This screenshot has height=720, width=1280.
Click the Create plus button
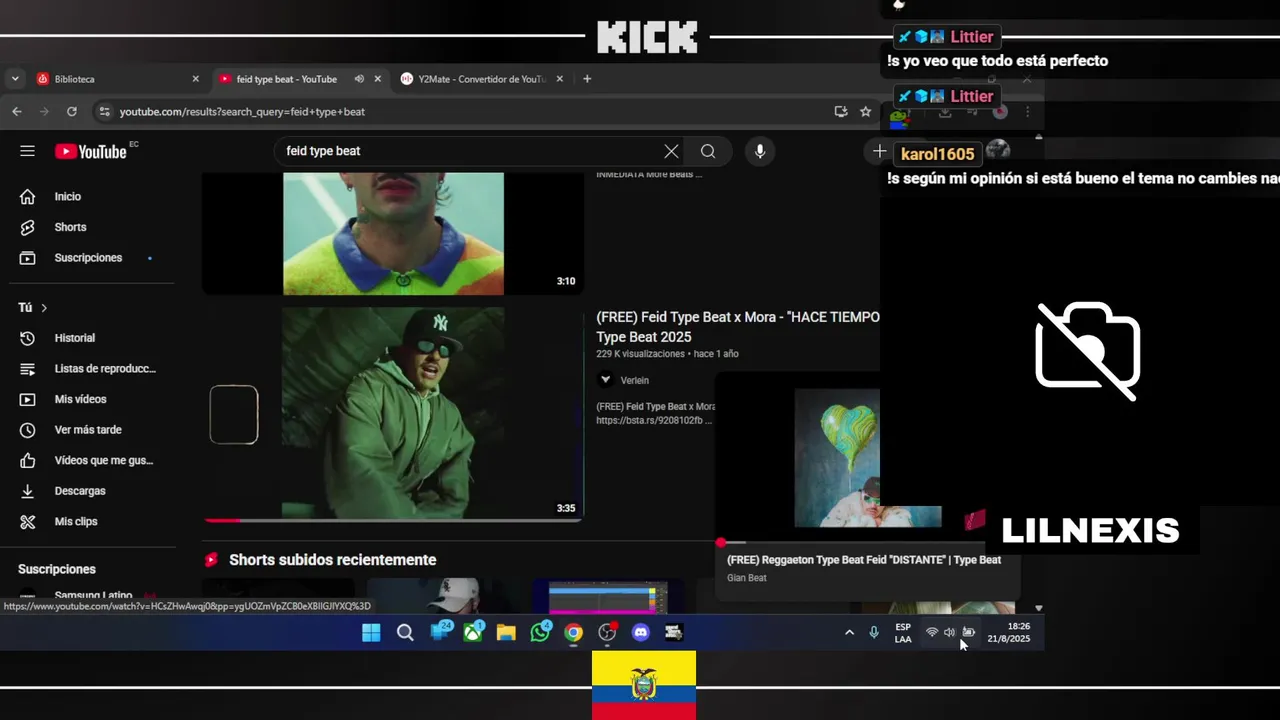pyautogui.click(x=879, y=151)
